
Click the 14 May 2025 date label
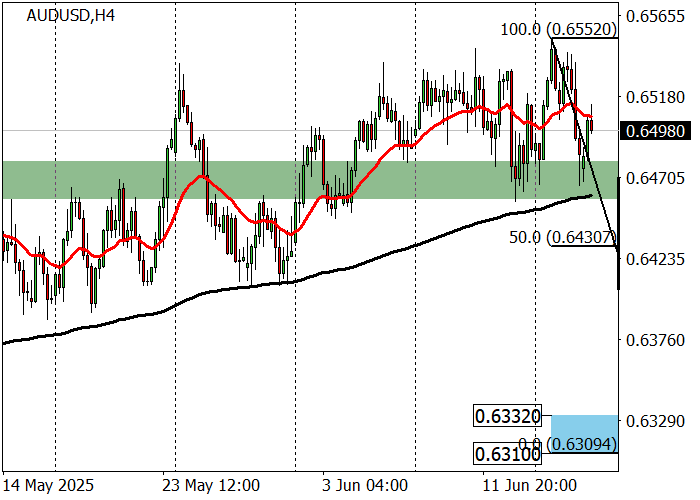point(49,485)
